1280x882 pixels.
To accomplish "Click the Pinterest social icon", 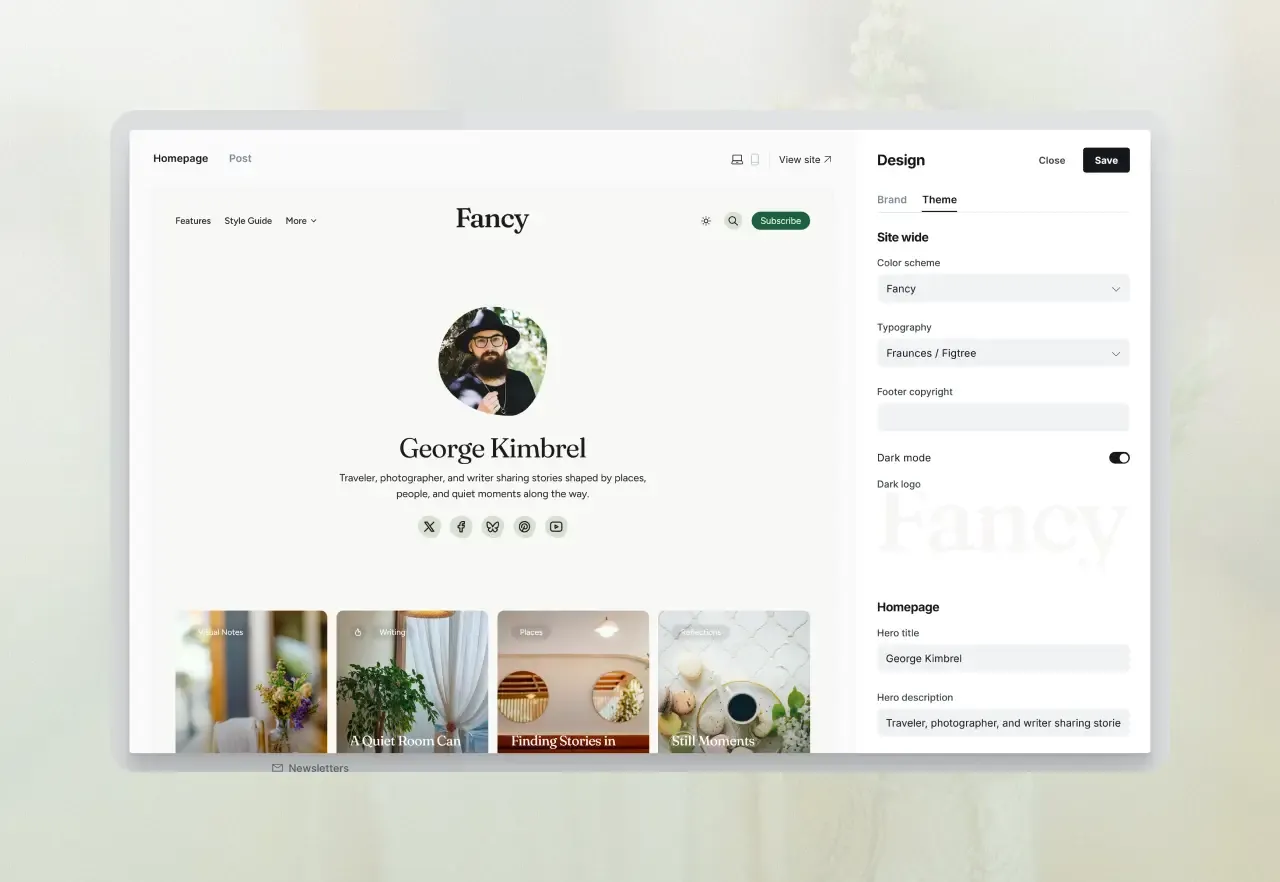I will click(x=525, y=527).
